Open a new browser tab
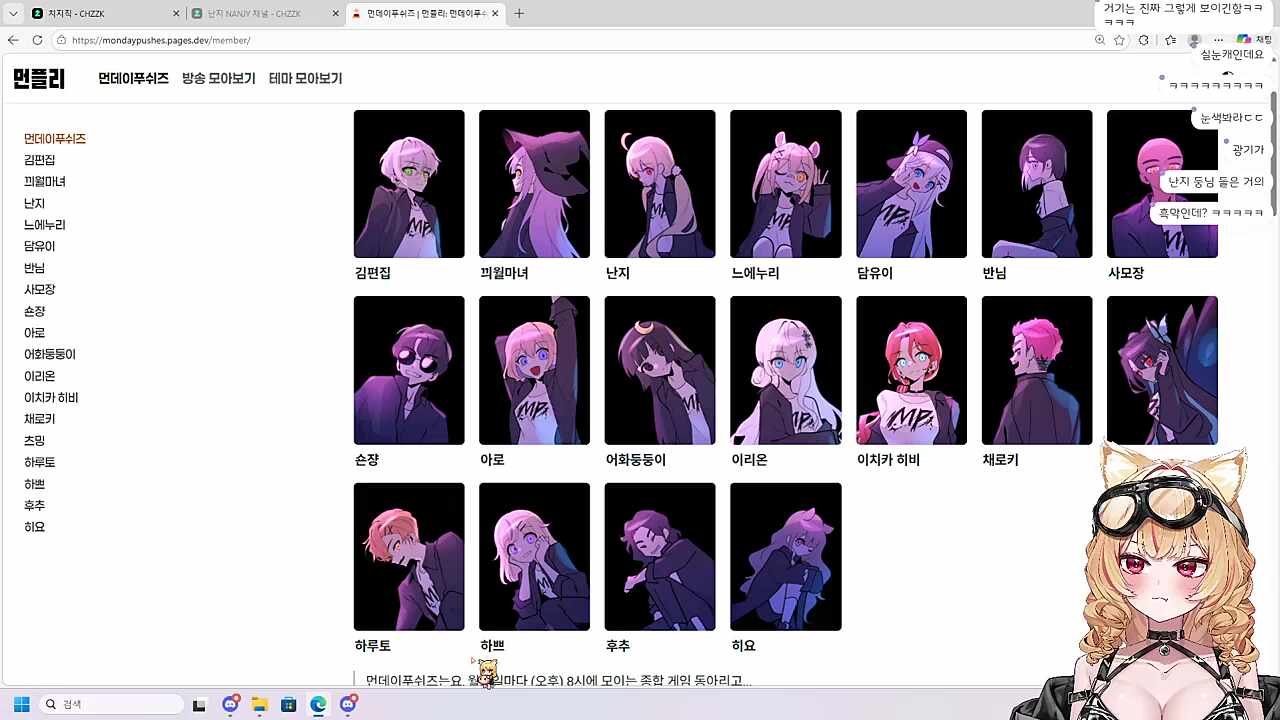 pos(519,14)
